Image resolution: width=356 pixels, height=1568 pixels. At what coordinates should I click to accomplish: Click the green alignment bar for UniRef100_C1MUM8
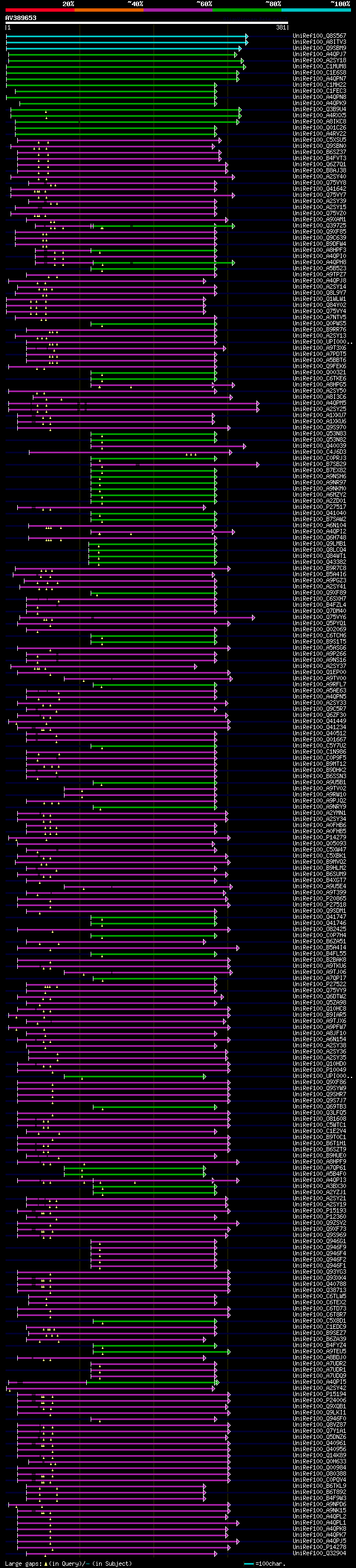tap(126, 66)
